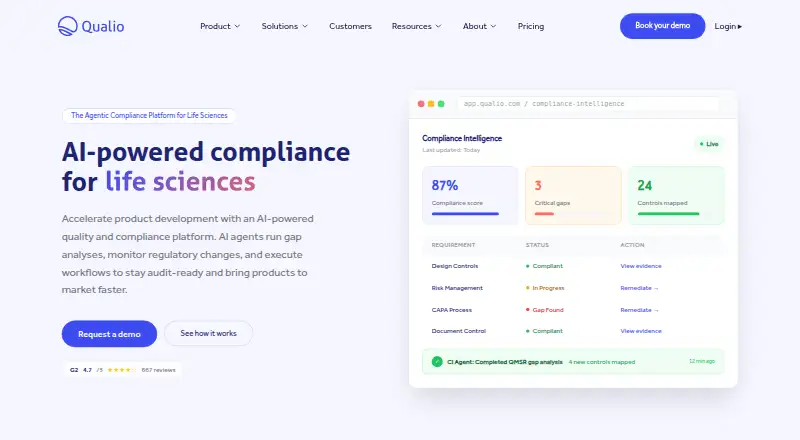Click the In Progress status
Image resolution: width=800 pixels, height=440 pixels.
pos(545,288)
